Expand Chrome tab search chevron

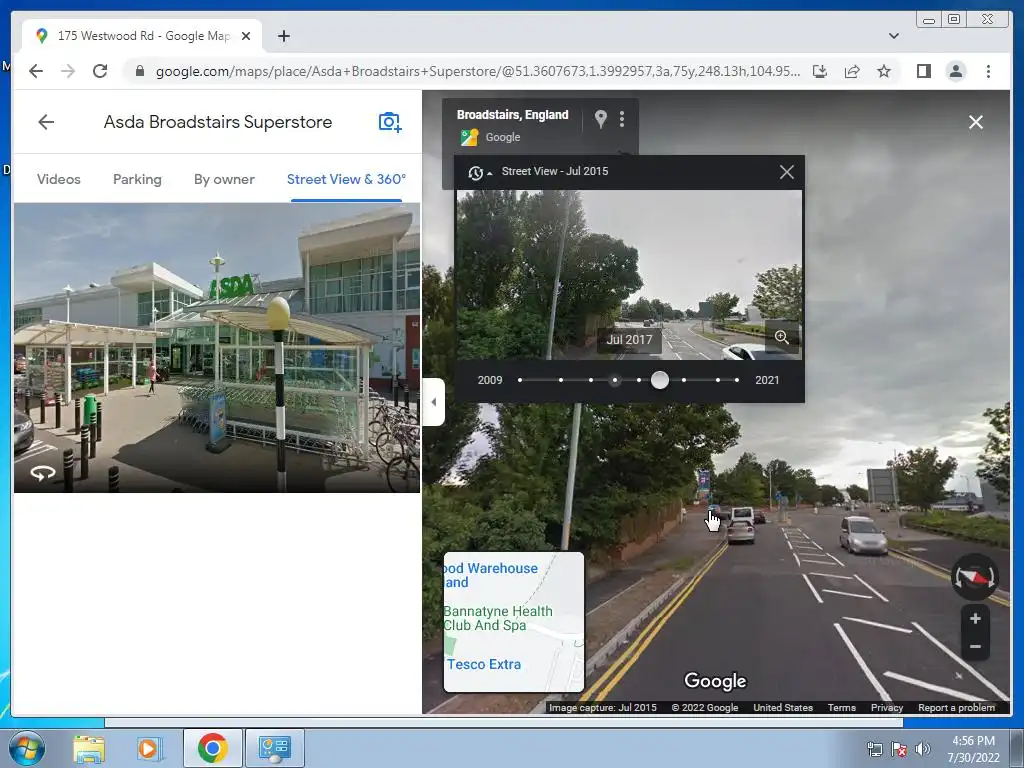[893, 36]
